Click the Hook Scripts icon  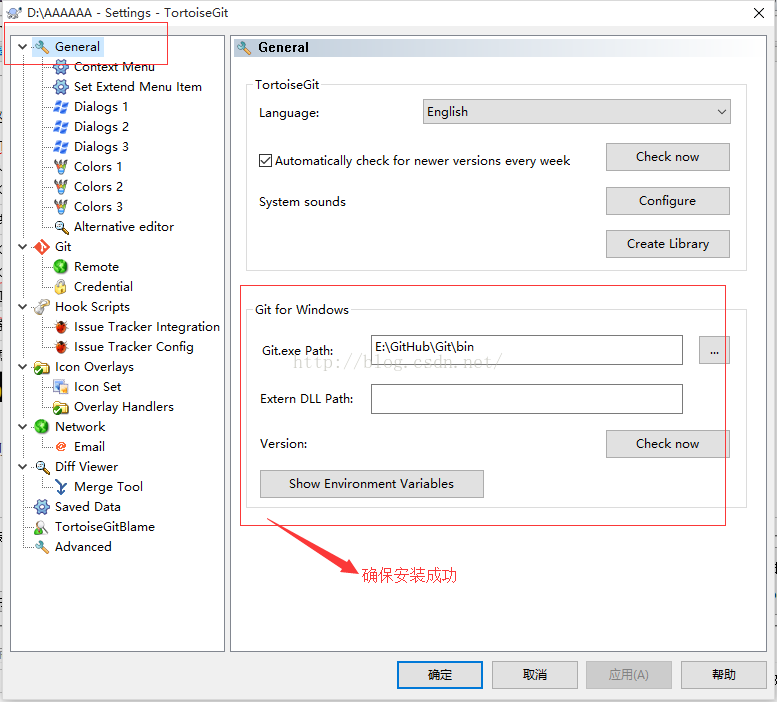tap(42, 307)
